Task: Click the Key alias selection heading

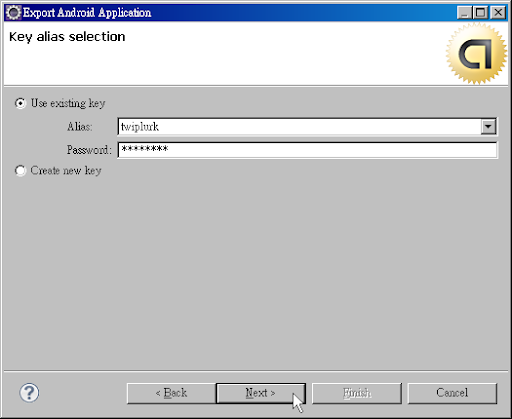Action: (67, 37)
